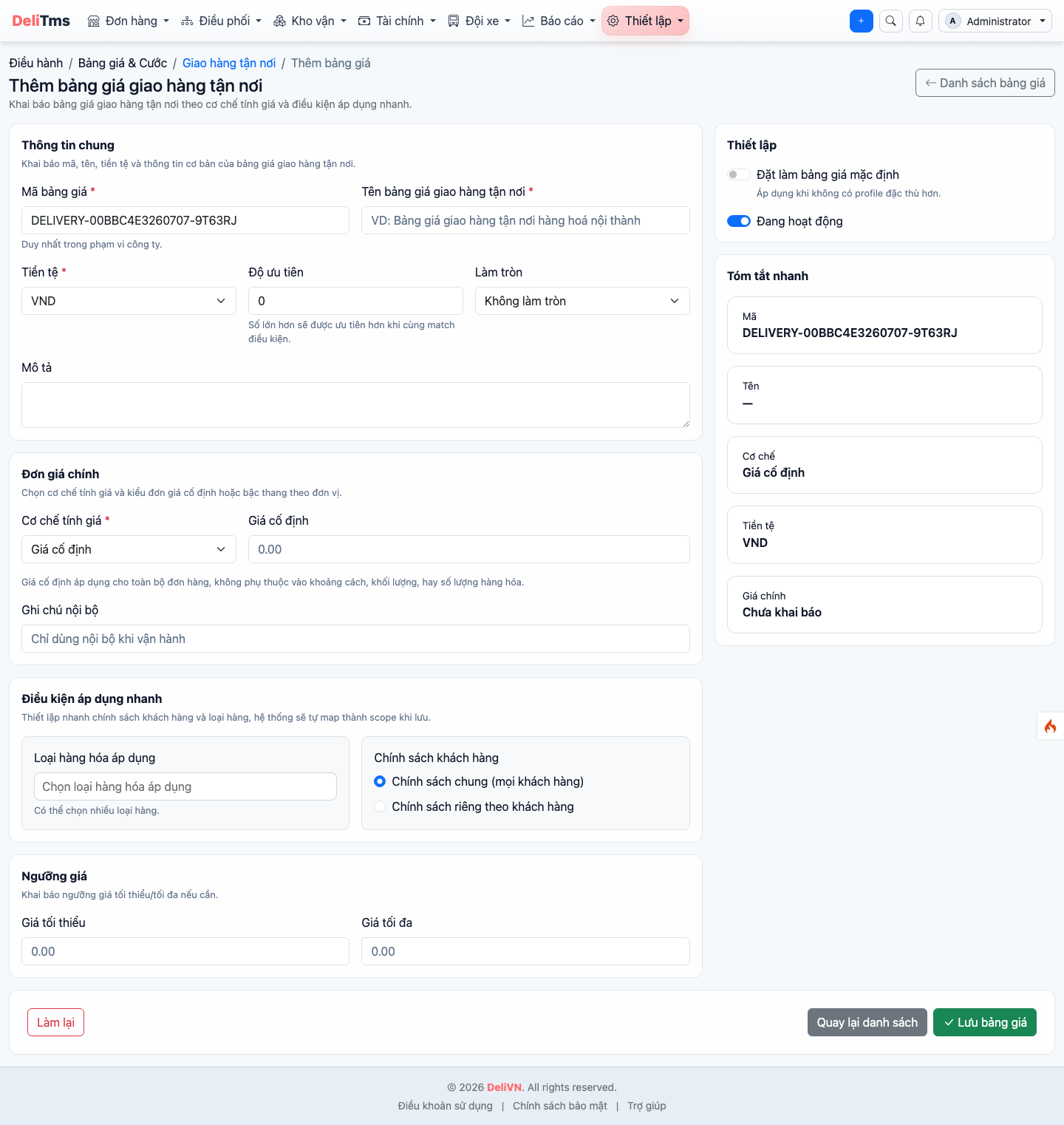Screen dimensions: 1064x1125
Task: Click the Danh sách bảng giá button
Action: tap(985, 83)
